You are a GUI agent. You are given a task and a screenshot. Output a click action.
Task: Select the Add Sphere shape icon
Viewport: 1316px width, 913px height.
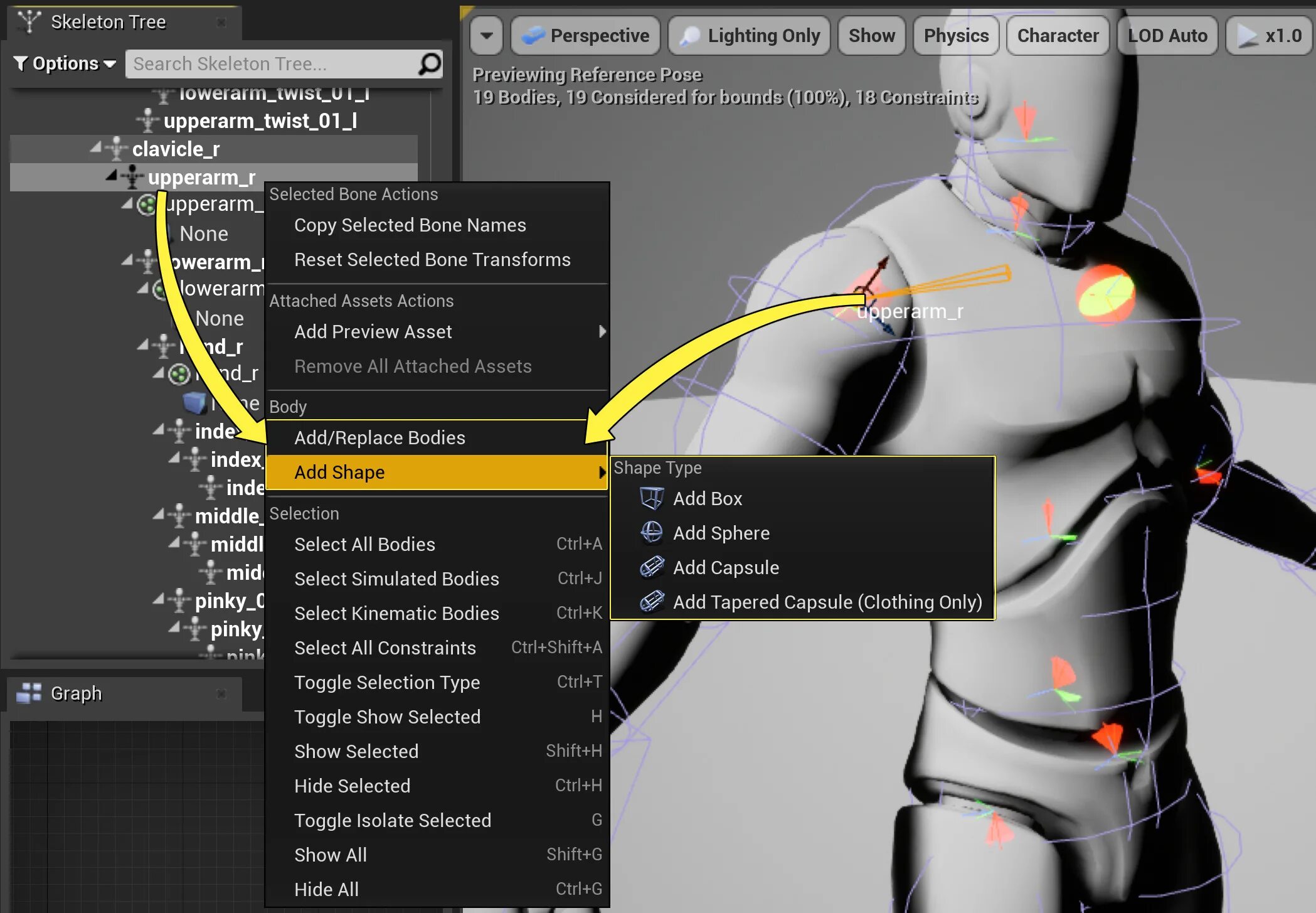tap(651, 533)
